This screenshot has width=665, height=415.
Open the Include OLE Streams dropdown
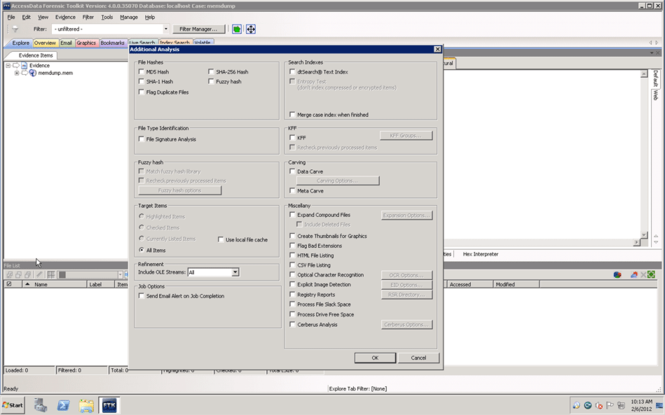tap(235, 272)
